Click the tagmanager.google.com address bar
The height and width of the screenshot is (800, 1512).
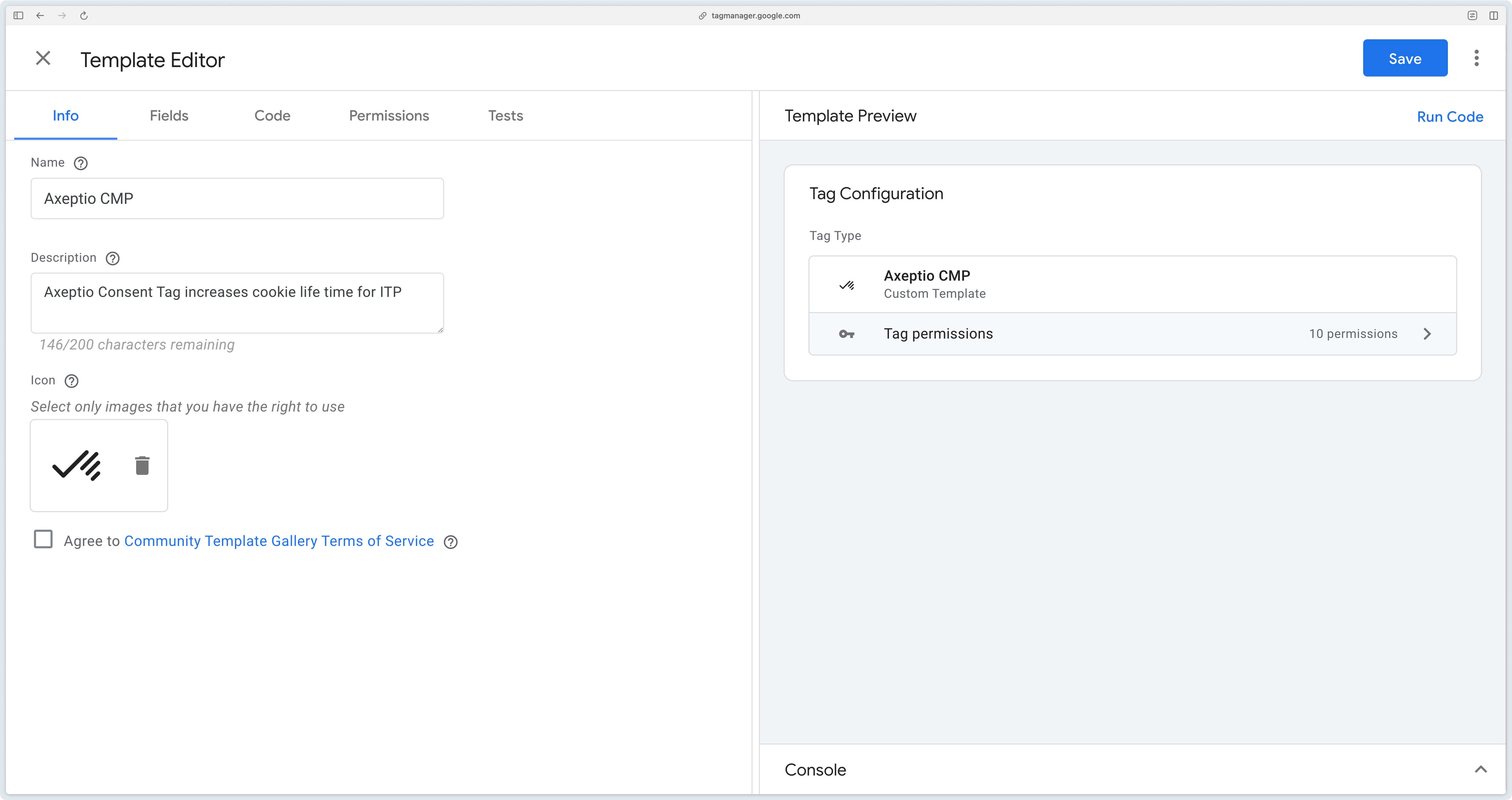(x=755, y=16)
